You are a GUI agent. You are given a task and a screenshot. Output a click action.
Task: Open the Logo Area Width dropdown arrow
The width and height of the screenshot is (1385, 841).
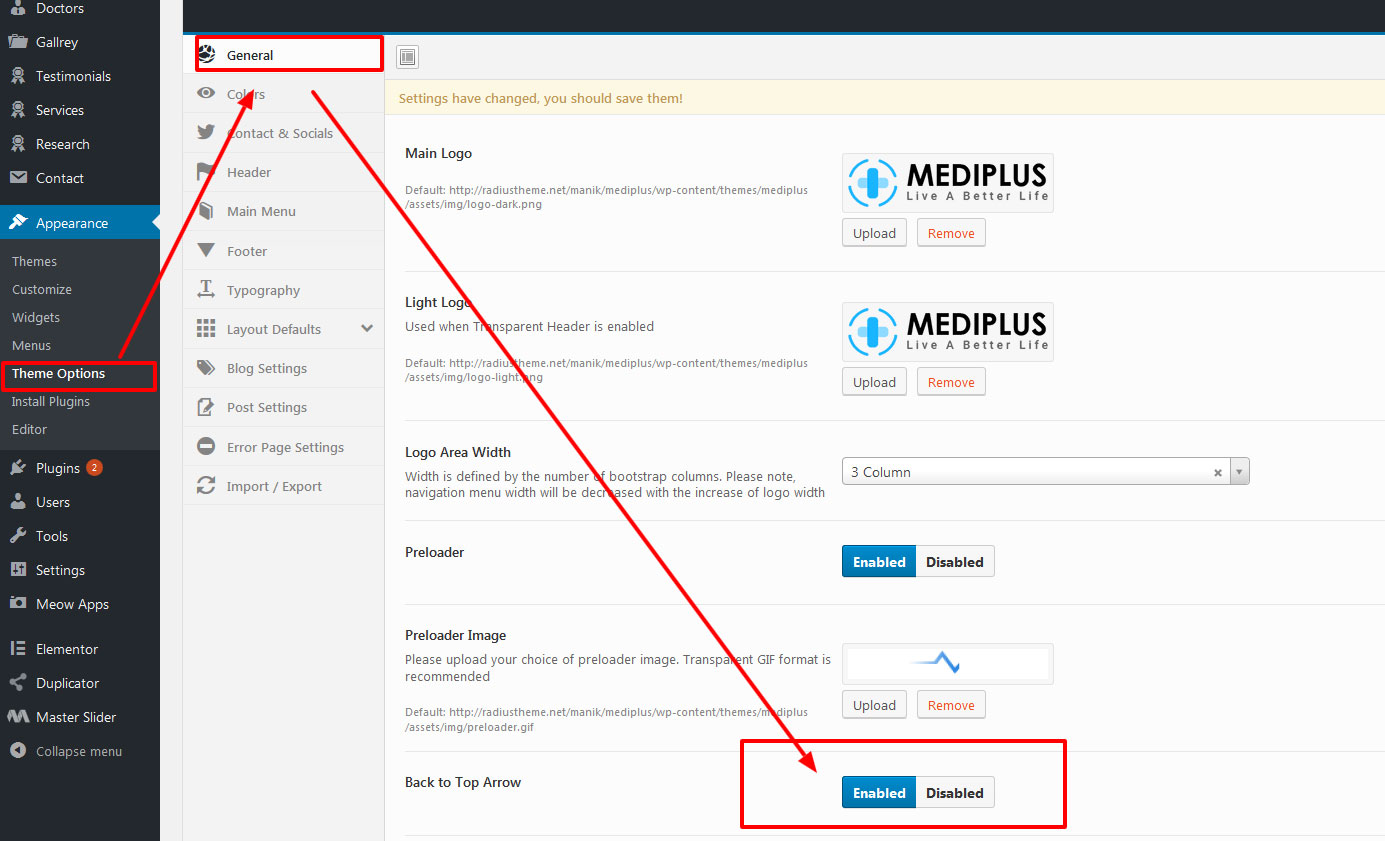pos(1240,472)
